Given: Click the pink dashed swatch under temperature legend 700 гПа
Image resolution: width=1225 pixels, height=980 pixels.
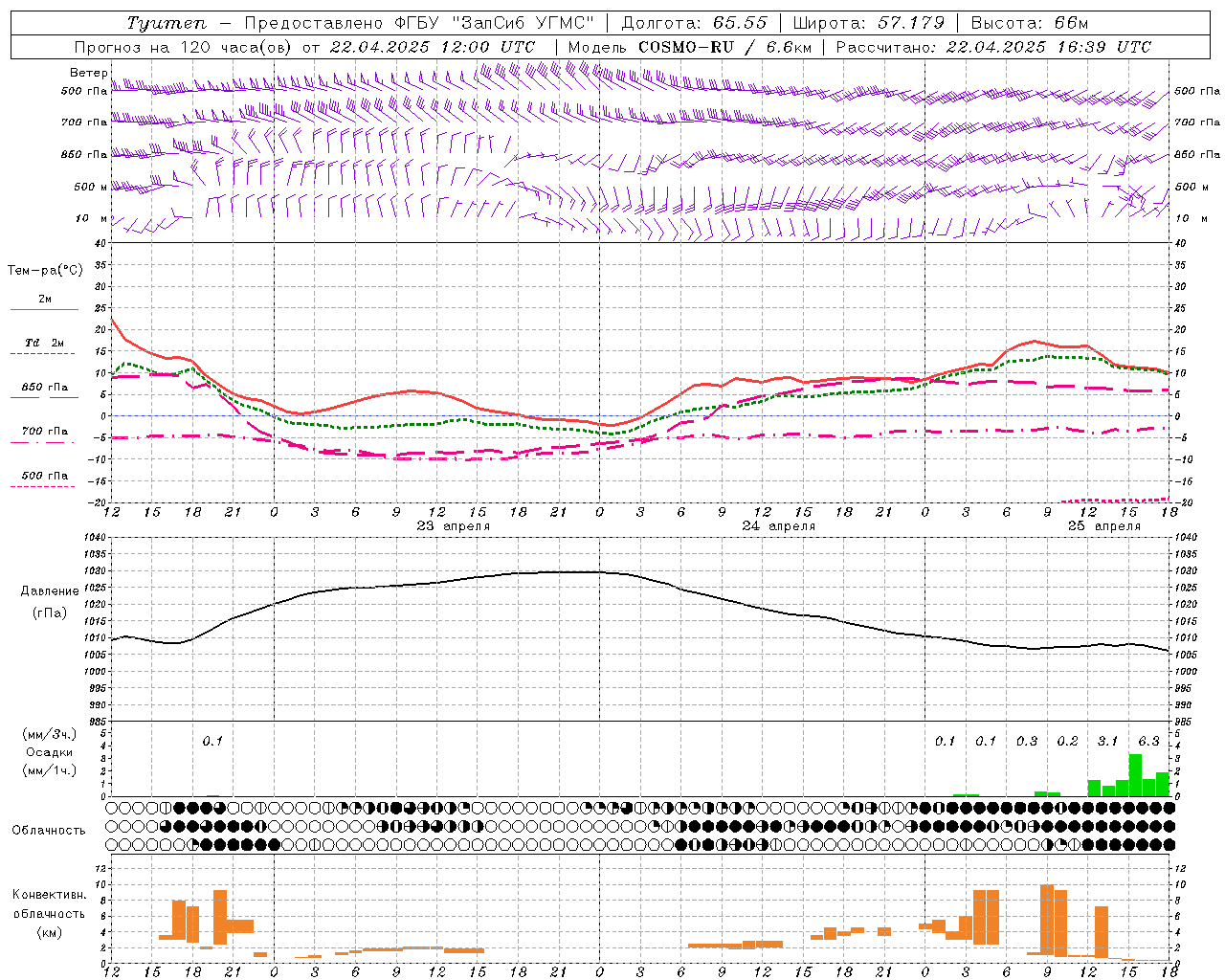Looking at the screenshot, I should tap(42, 442).
